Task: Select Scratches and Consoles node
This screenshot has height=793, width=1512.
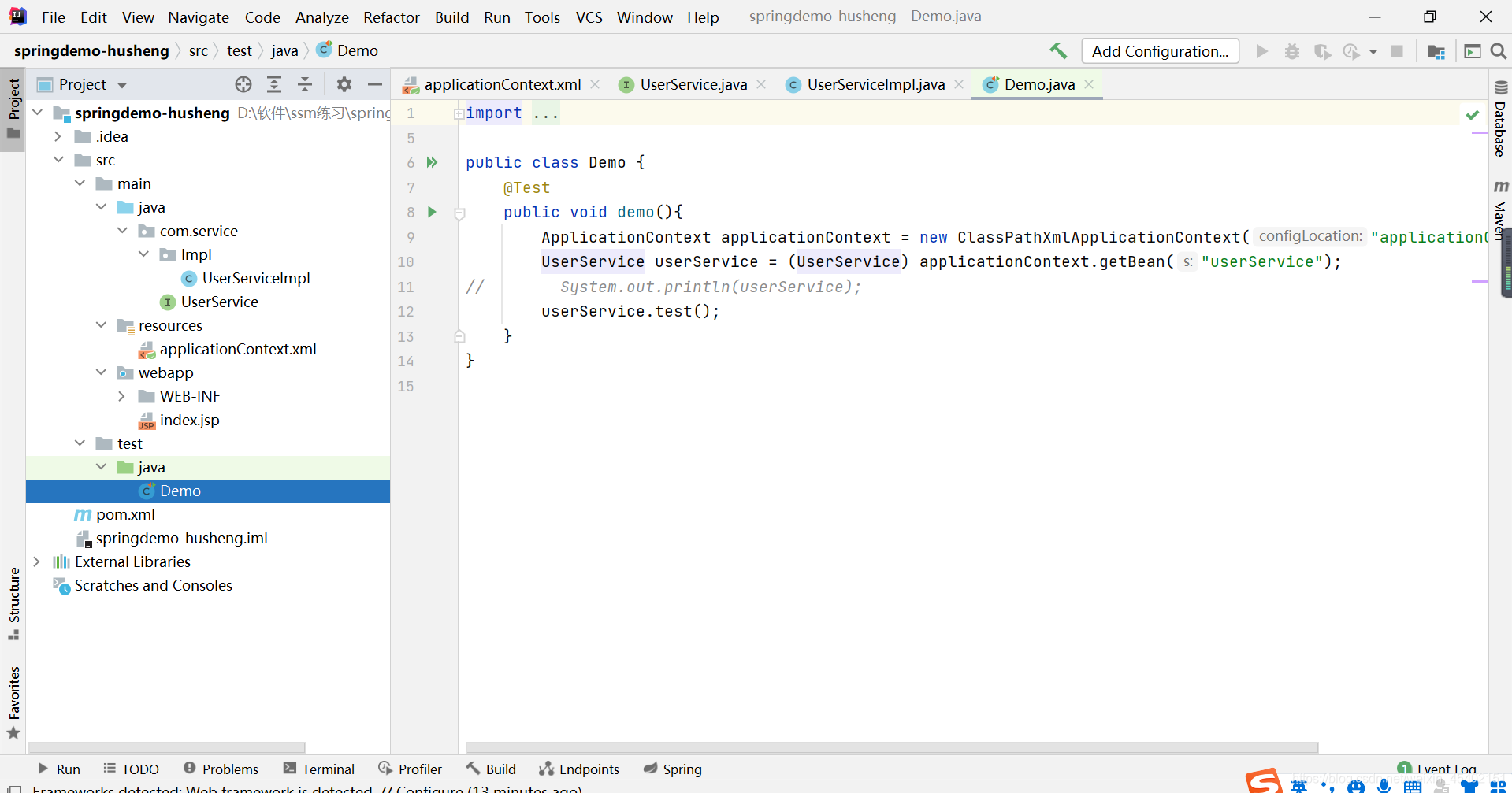Action: click(153, 585)
